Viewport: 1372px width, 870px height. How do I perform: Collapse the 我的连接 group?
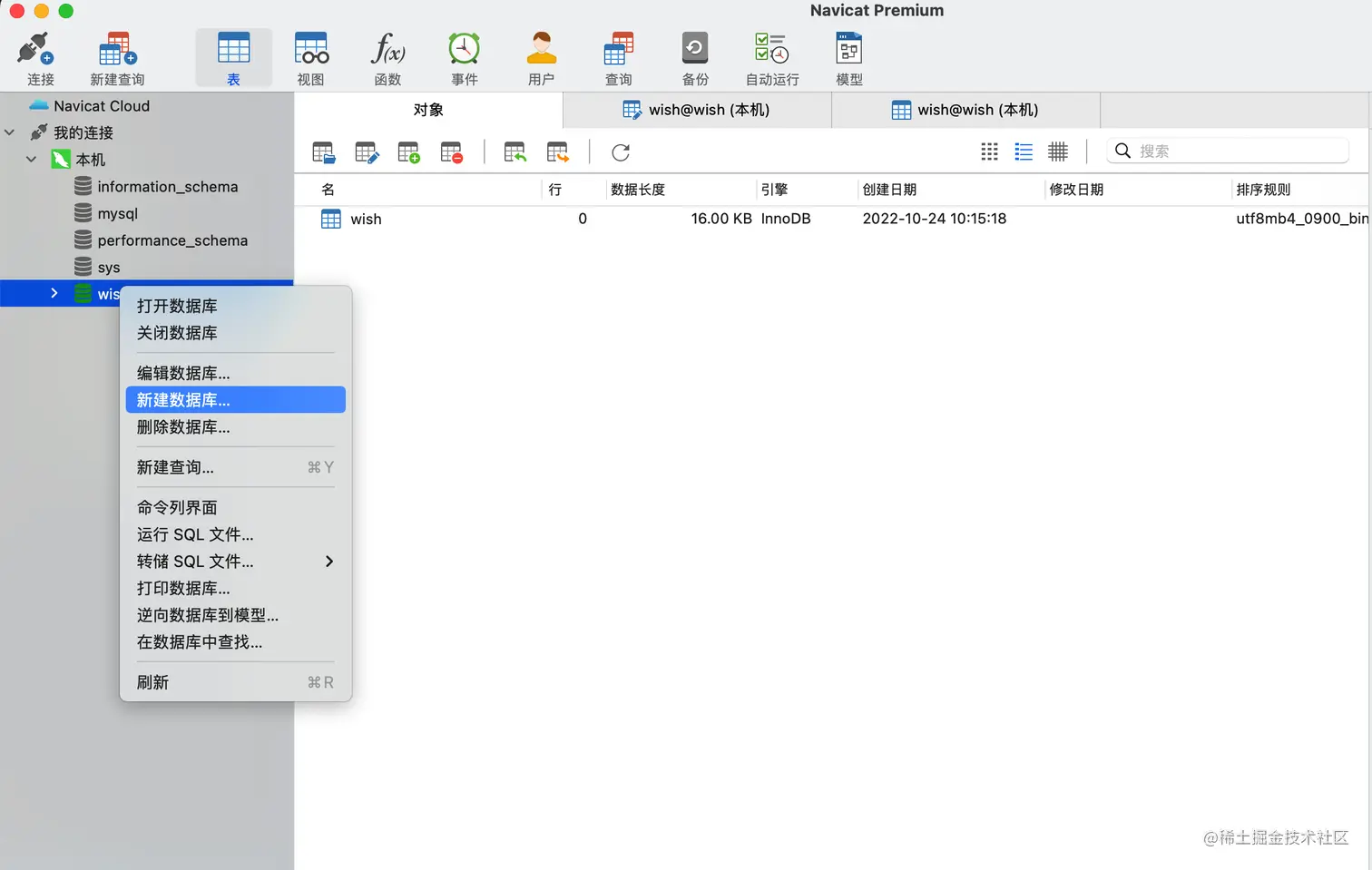(x=10, y=132)
